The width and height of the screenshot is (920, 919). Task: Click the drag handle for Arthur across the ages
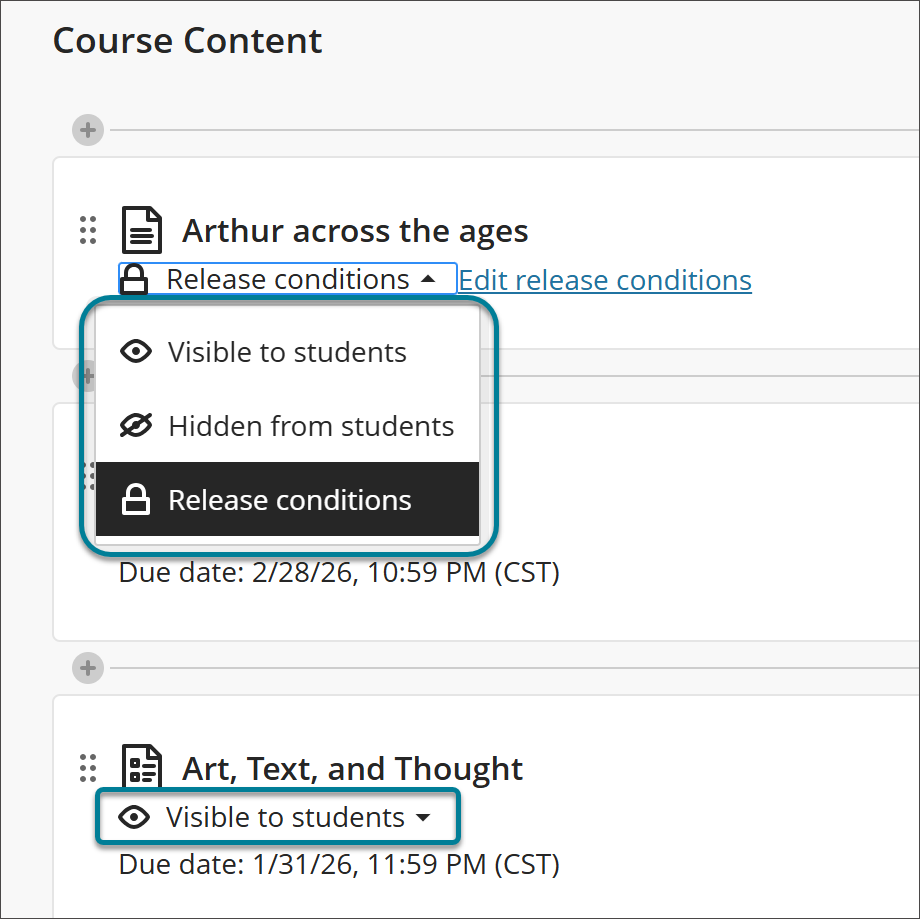point(87,229)
